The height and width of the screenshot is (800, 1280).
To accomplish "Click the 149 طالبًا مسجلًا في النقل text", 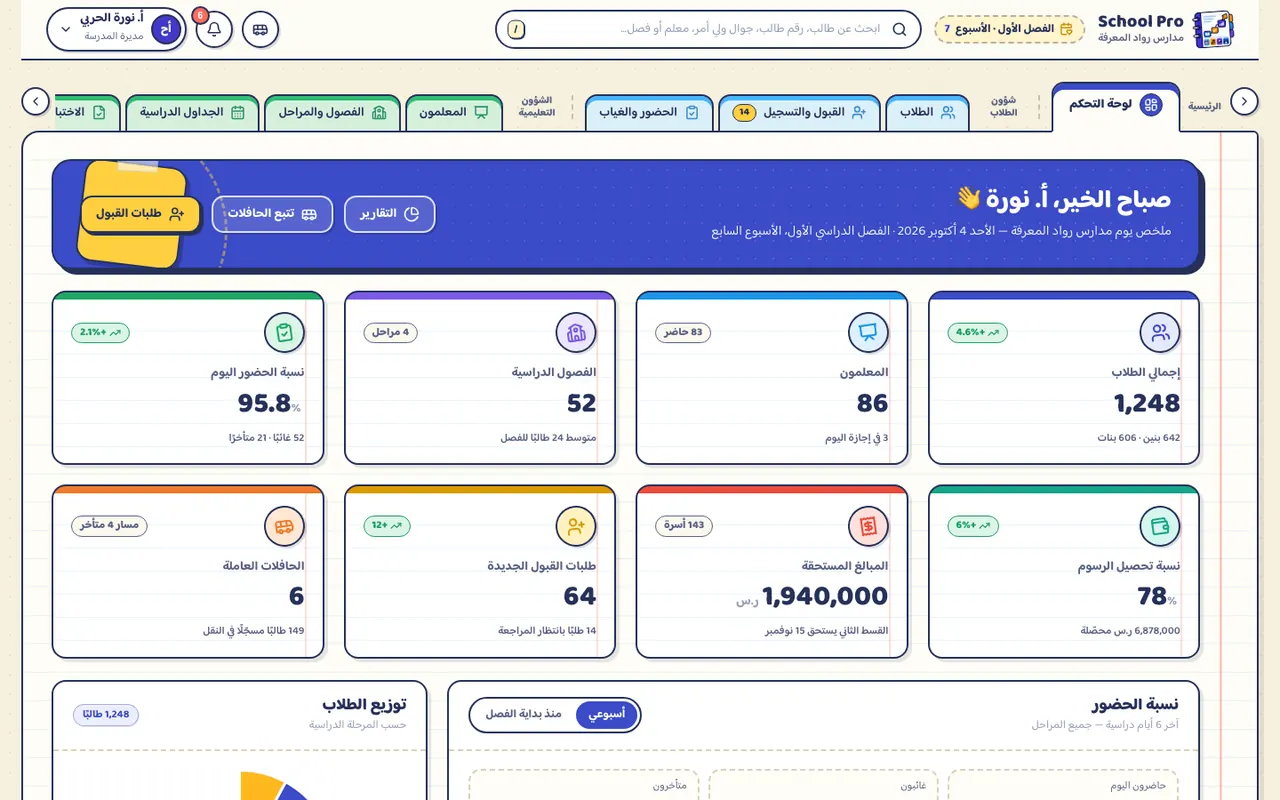I will [252, 631].
